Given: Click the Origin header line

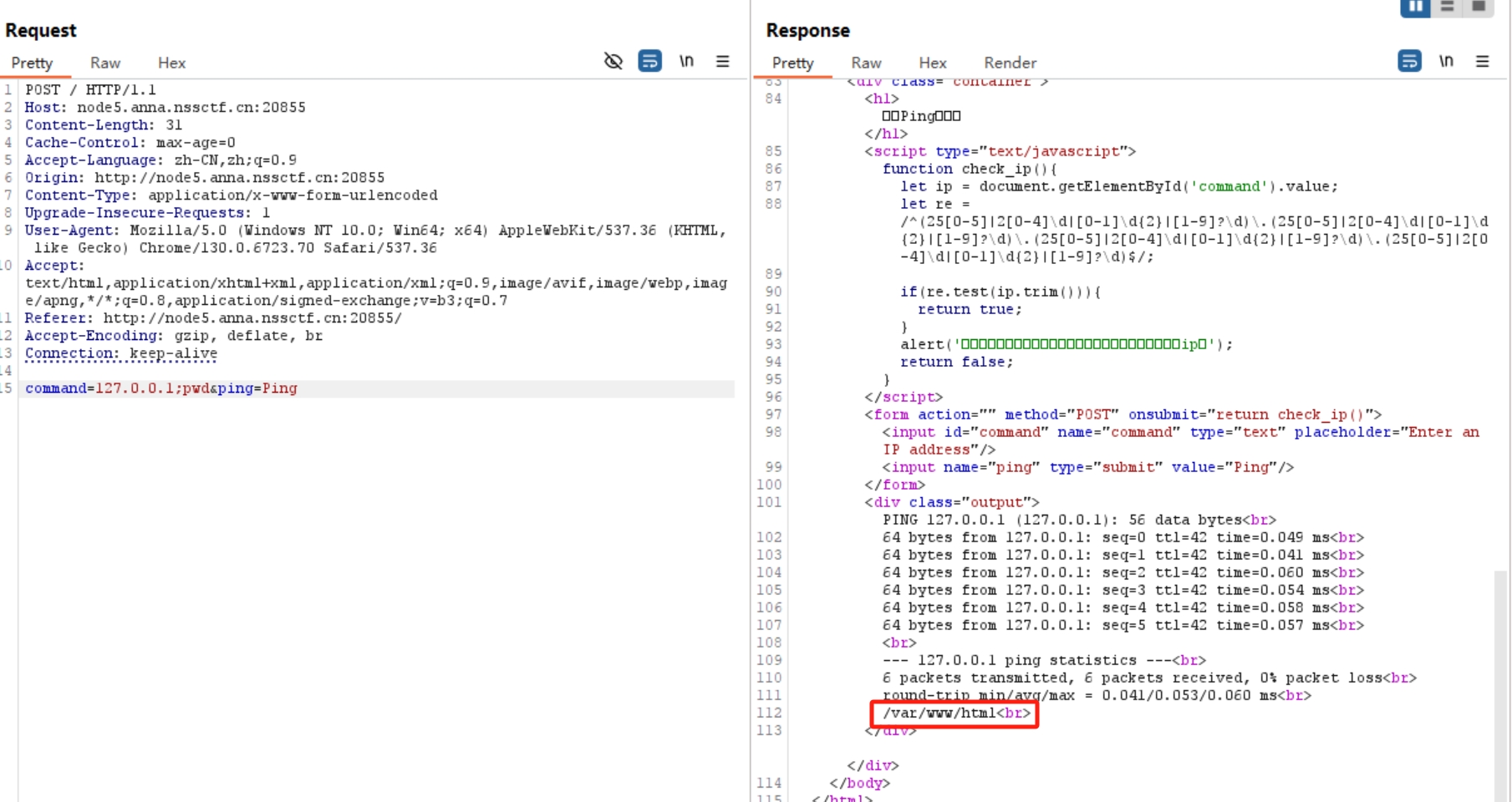Looking at the screenshot, I should point(205,177).
